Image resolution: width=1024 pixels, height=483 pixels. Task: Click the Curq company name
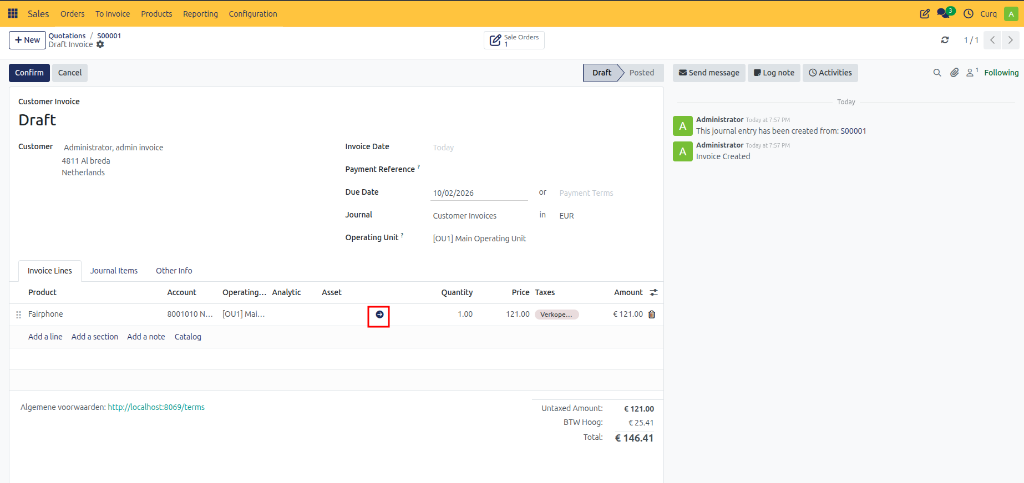tap(988, 14)
